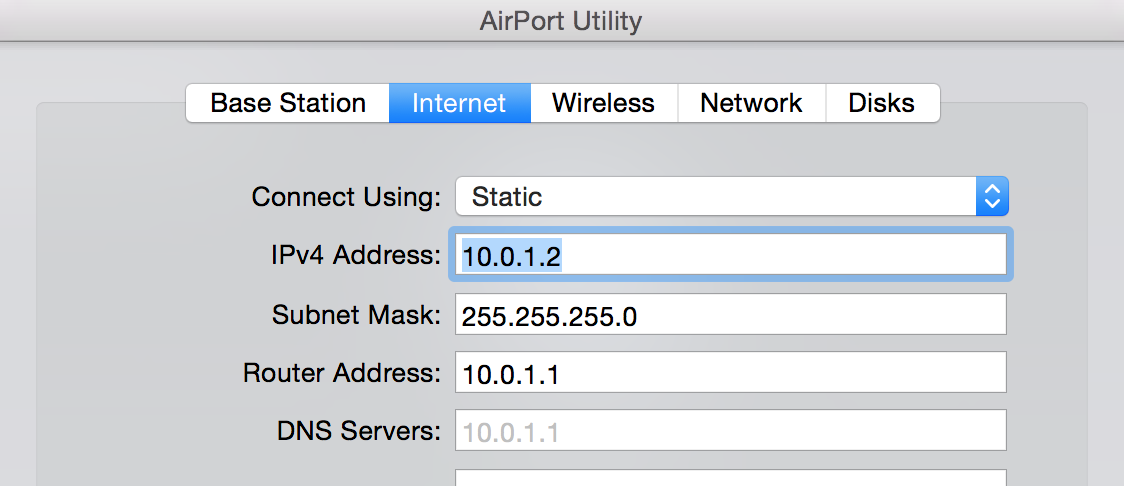The width and height of the screenshot is (1124, 486).
Task: Click into the Router Address field
Action: 731,373
